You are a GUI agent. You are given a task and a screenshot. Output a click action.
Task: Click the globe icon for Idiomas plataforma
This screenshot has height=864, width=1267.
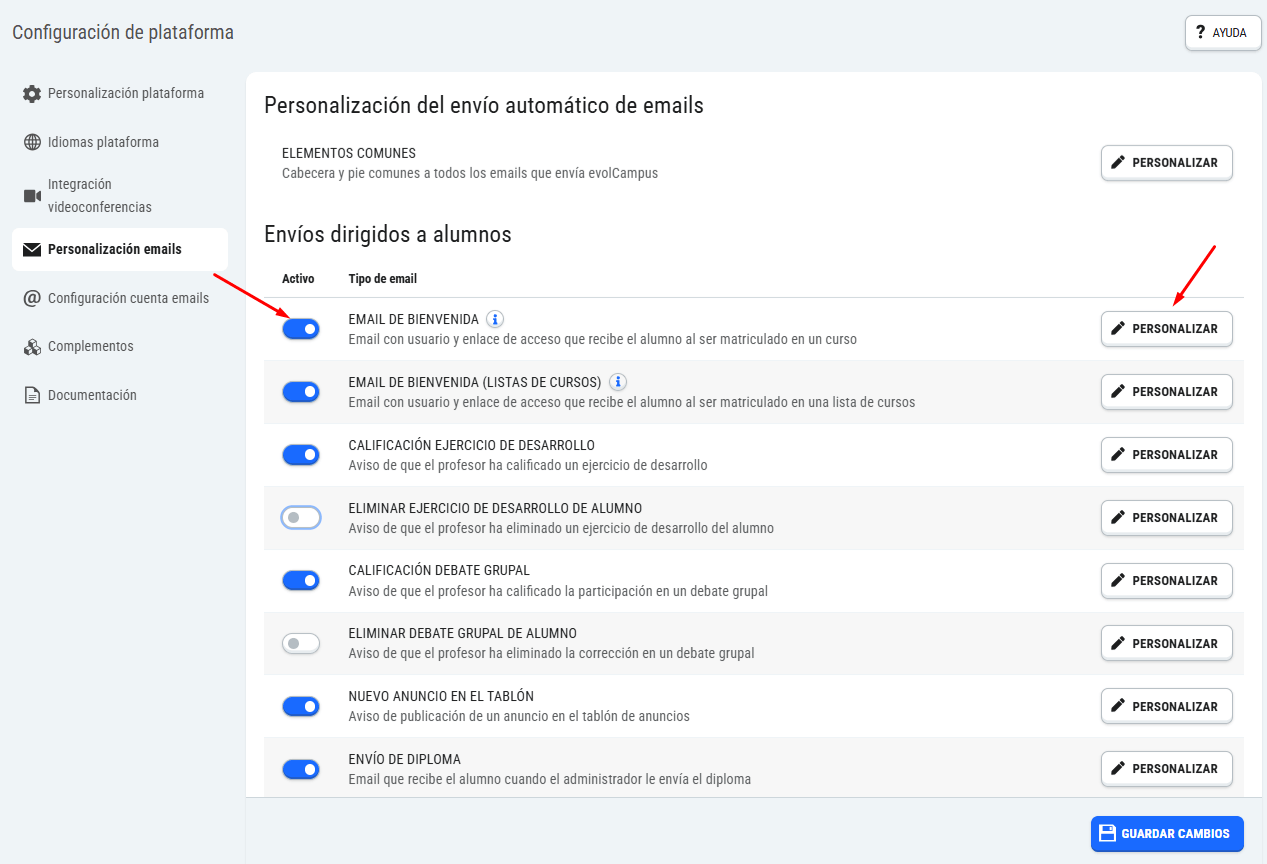(x=32, y=142)
